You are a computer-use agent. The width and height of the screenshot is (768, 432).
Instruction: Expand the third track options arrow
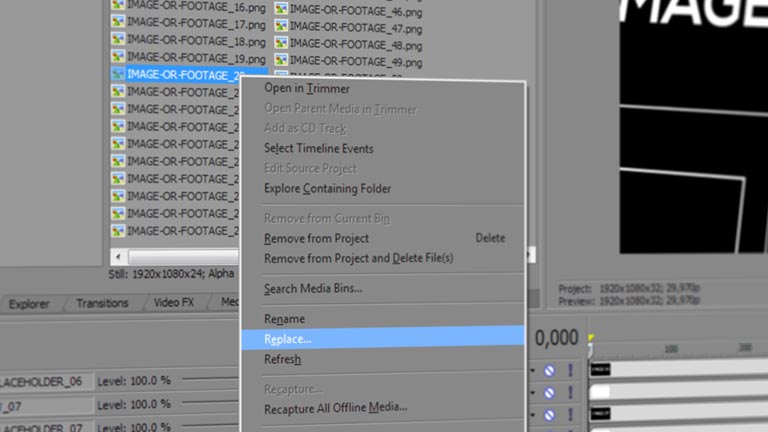532,415
